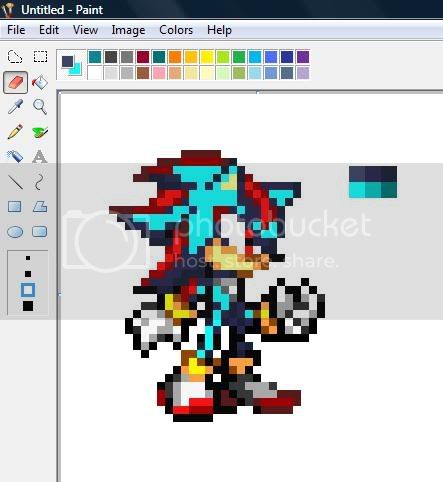The image size is (443, 482).
Task: Pick the lavender bottom-row swatch
Action: pos(303,73)
